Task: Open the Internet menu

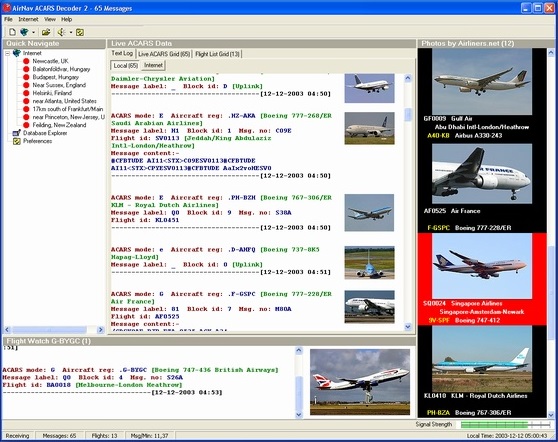Action: pos(28,19)
